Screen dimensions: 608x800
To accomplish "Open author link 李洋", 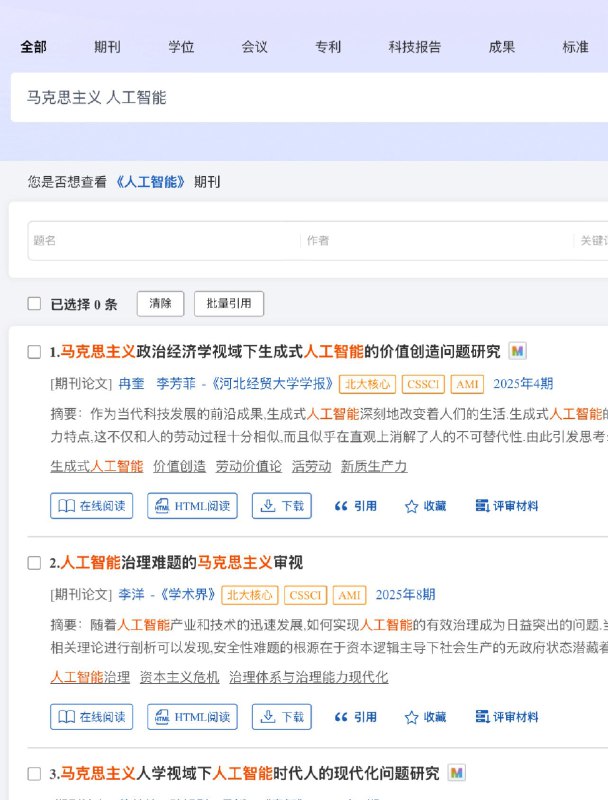I will pos(132,594).
